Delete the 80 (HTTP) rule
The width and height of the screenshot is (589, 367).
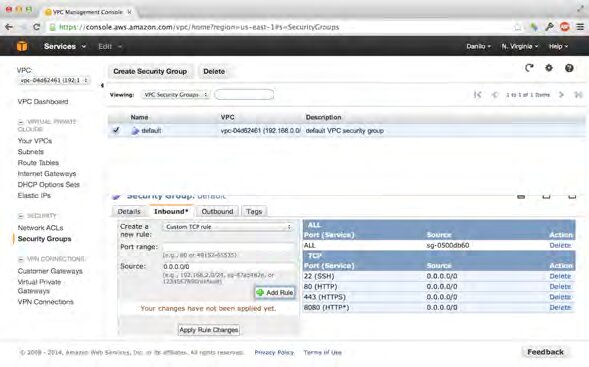coord(560,287)
